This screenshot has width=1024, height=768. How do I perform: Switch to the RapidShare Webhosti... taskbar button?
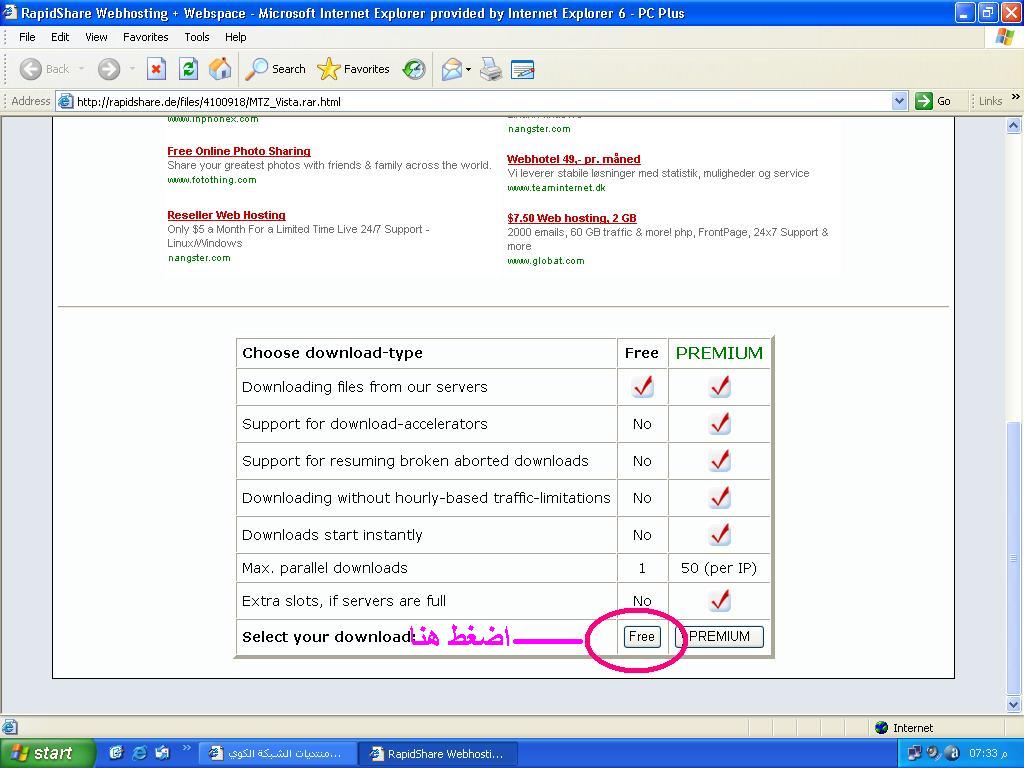(438, 754)
